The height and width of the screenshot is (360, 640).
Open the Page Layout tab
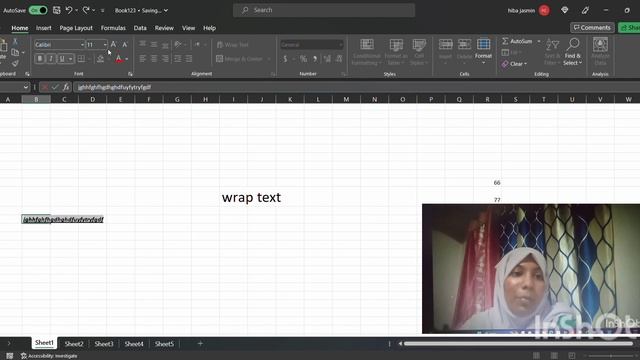[76, 28]
